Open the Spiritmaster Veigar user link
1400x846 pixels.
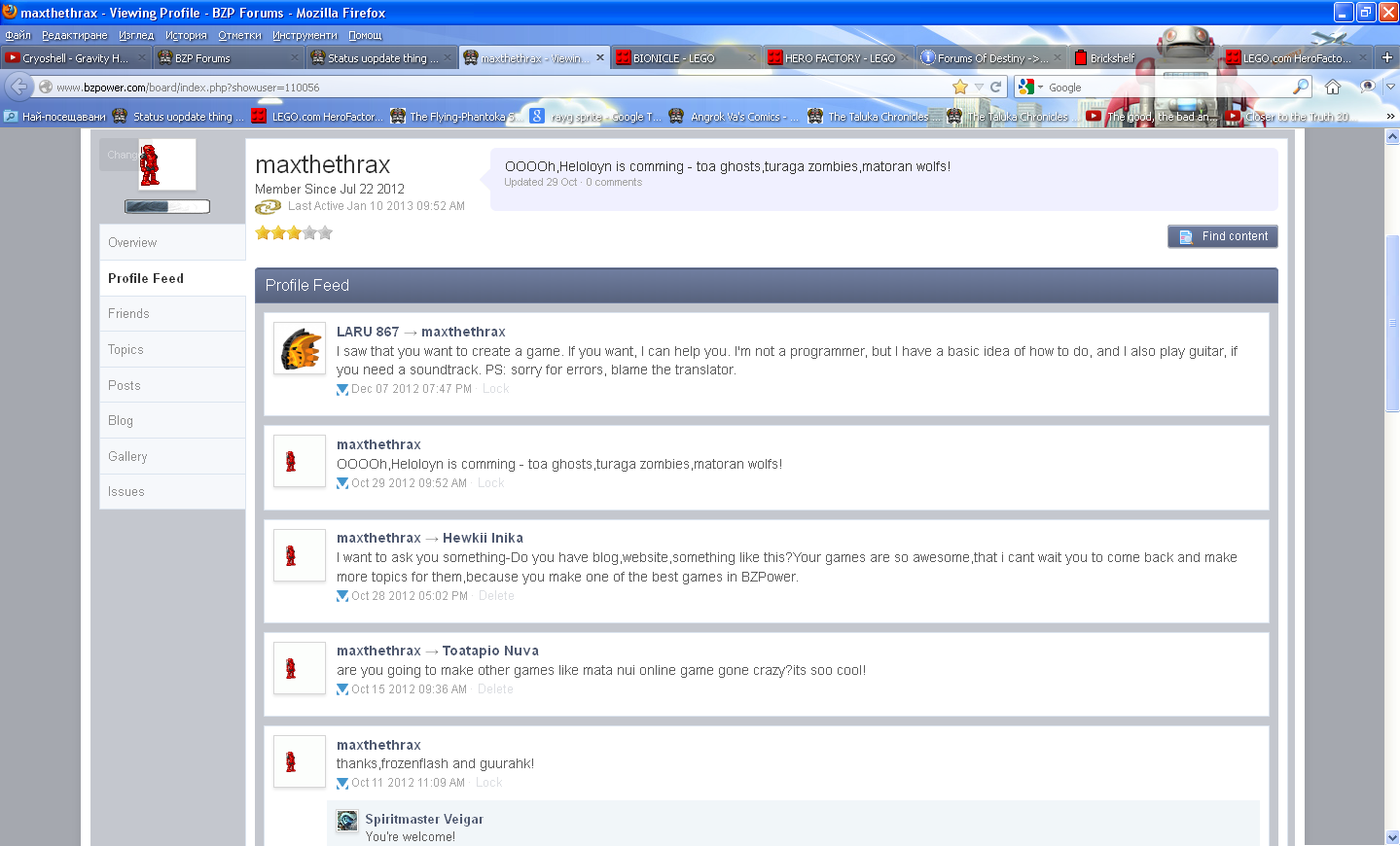(x=424, y=820)
